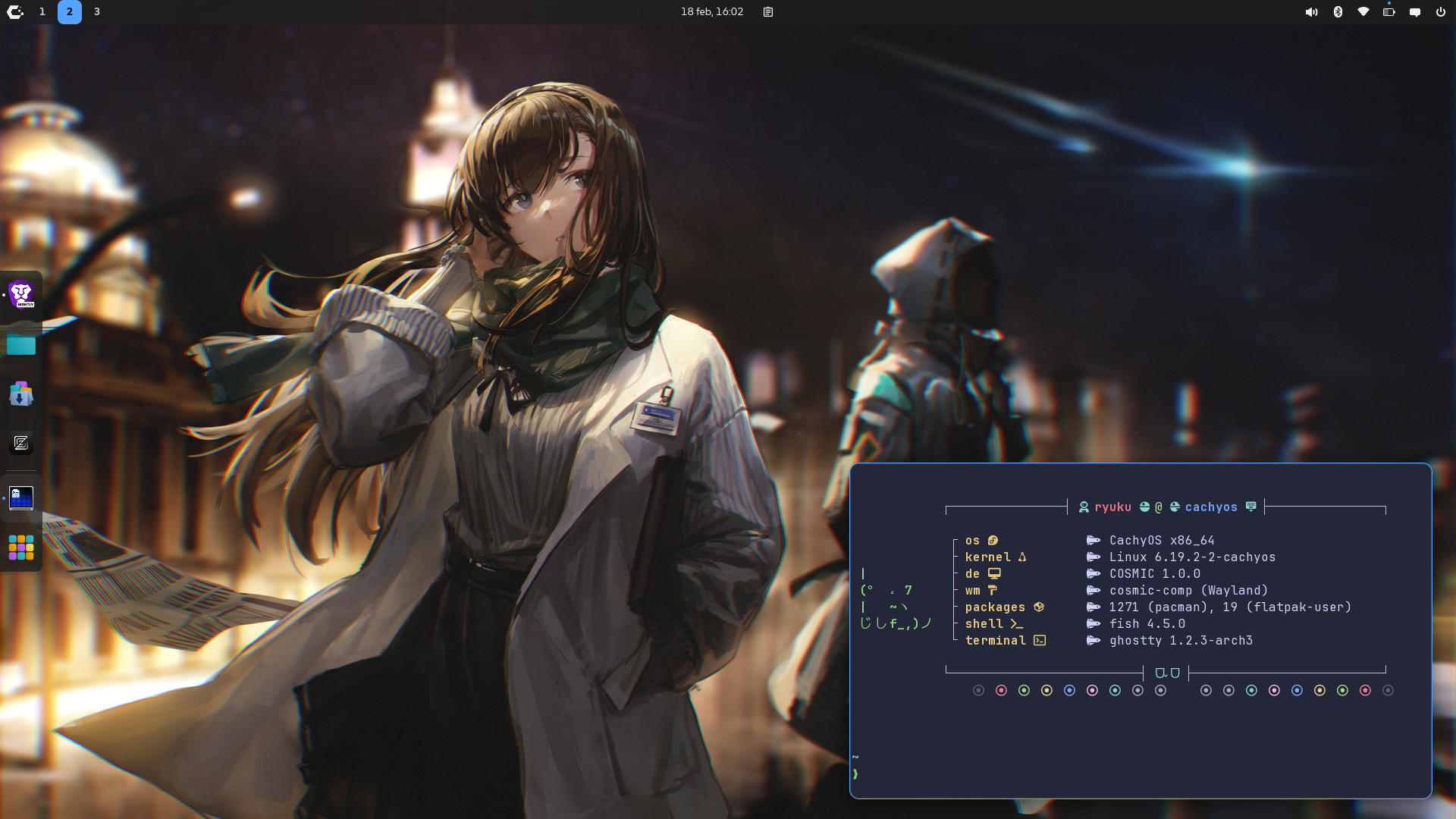Viewport: 1456px width, 819px height.
Task: Focus the Ghostty terminal dock icon
Action: (21, 497)
